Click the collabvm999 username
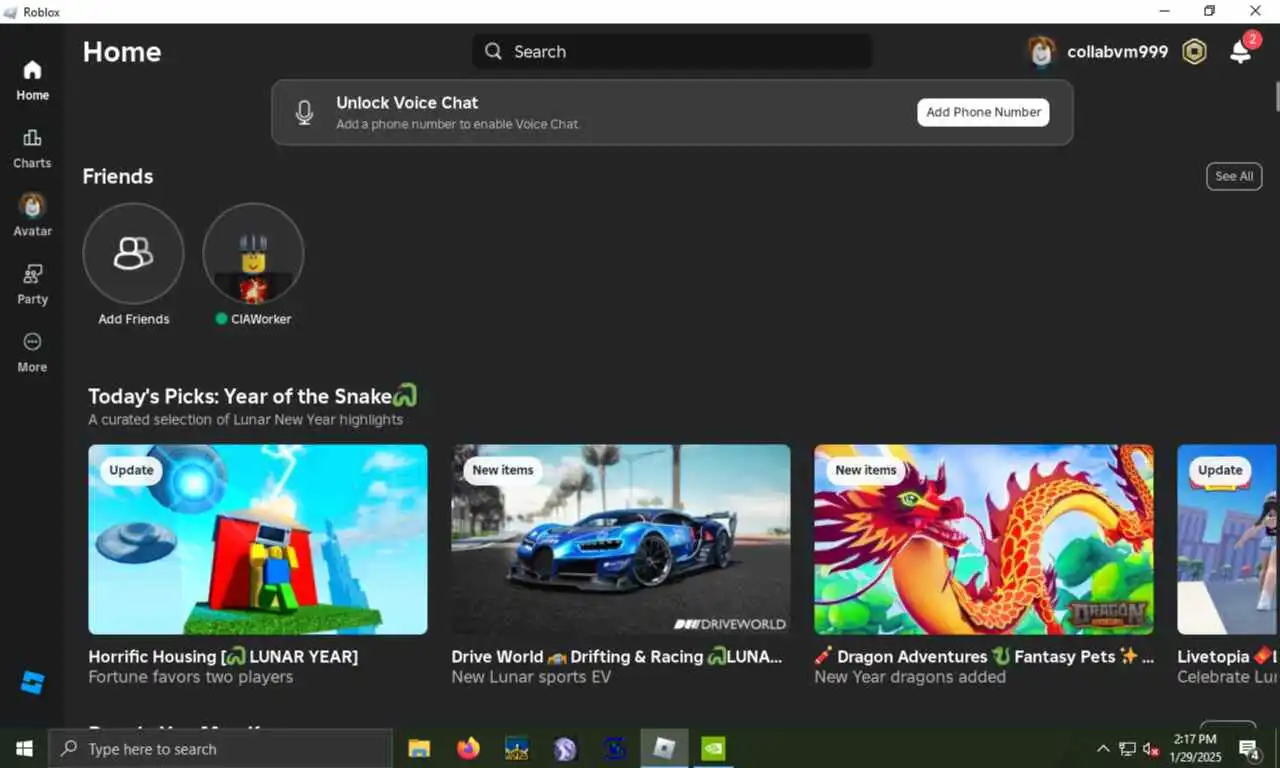 pos(1117,52)
